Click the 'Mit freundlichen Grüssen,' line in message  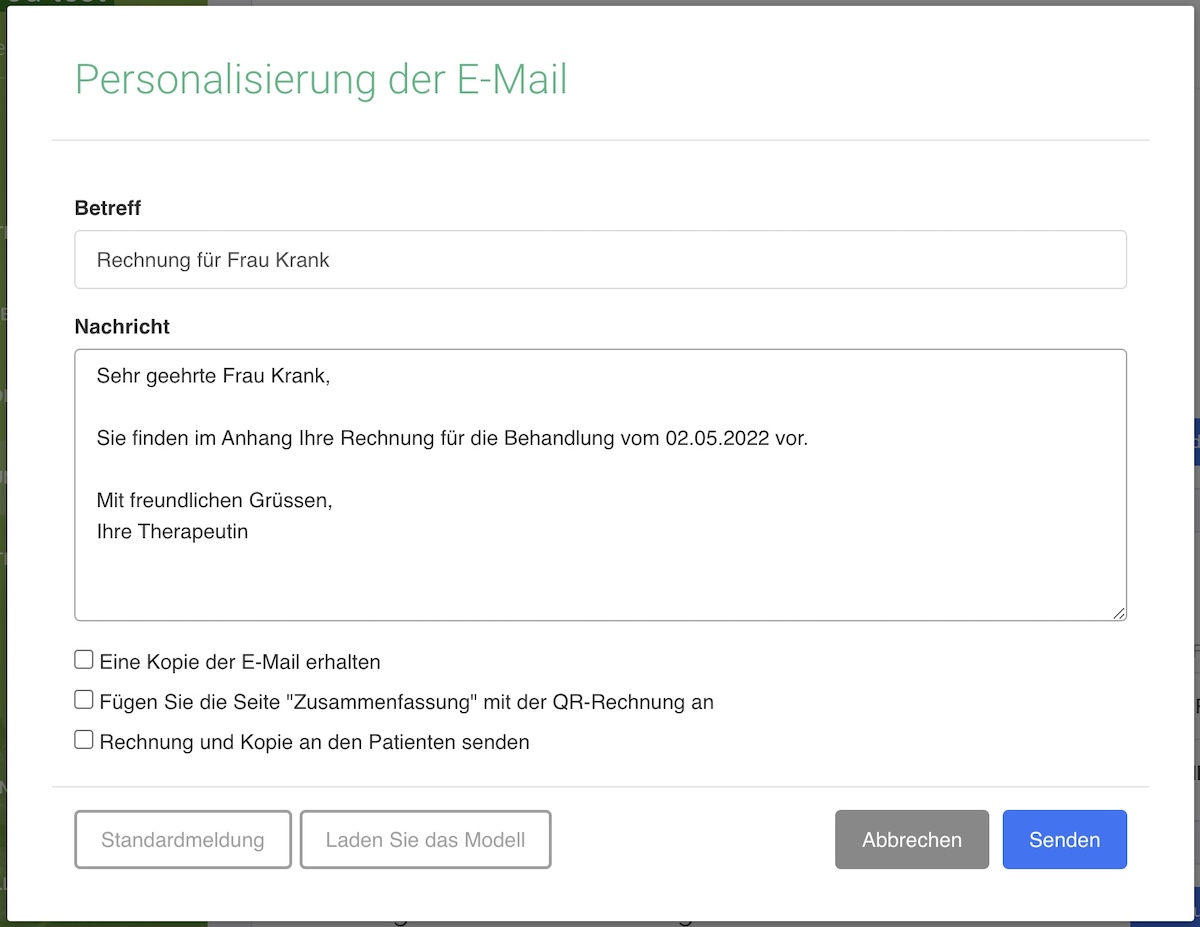tap(214, 500)
